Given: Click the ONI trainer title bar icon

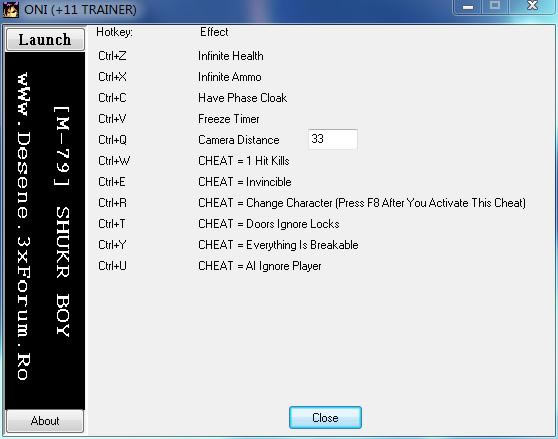Looking at the screenshot, I should 11,9.
